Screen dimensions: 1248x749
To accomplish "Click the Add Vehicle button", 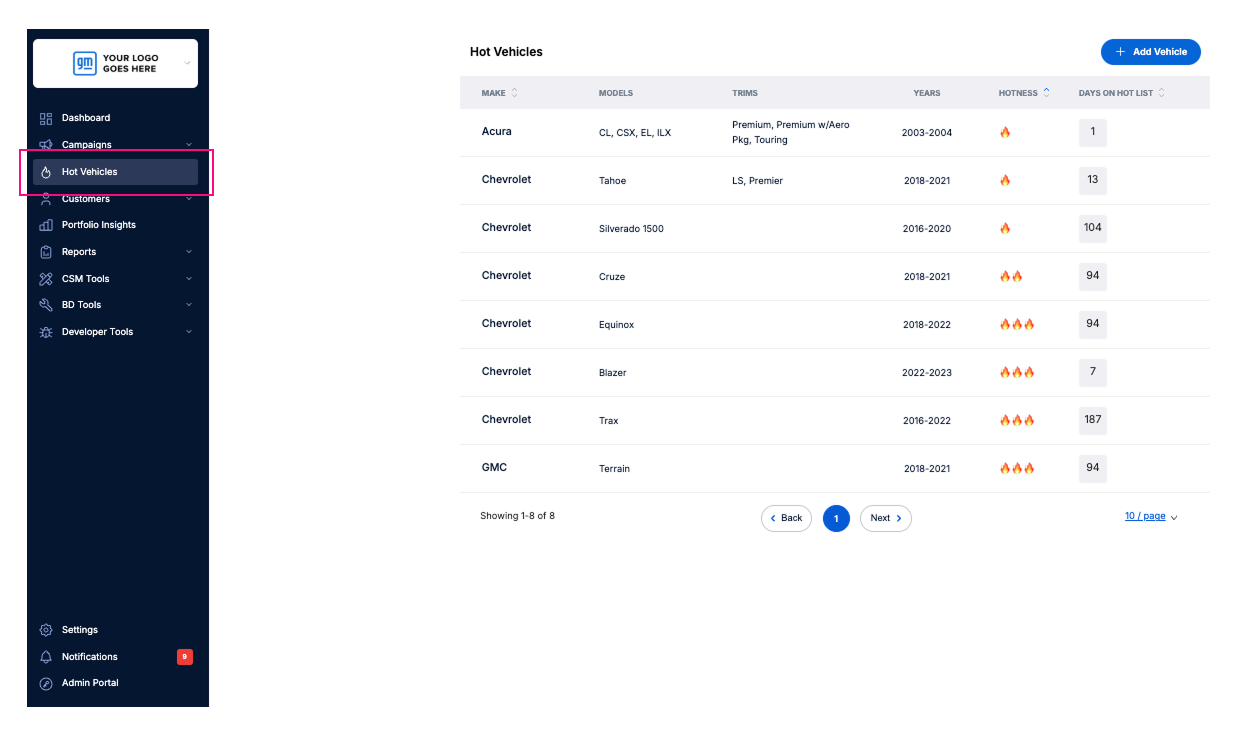I will pyautogui.click(x=1150, y=52).
